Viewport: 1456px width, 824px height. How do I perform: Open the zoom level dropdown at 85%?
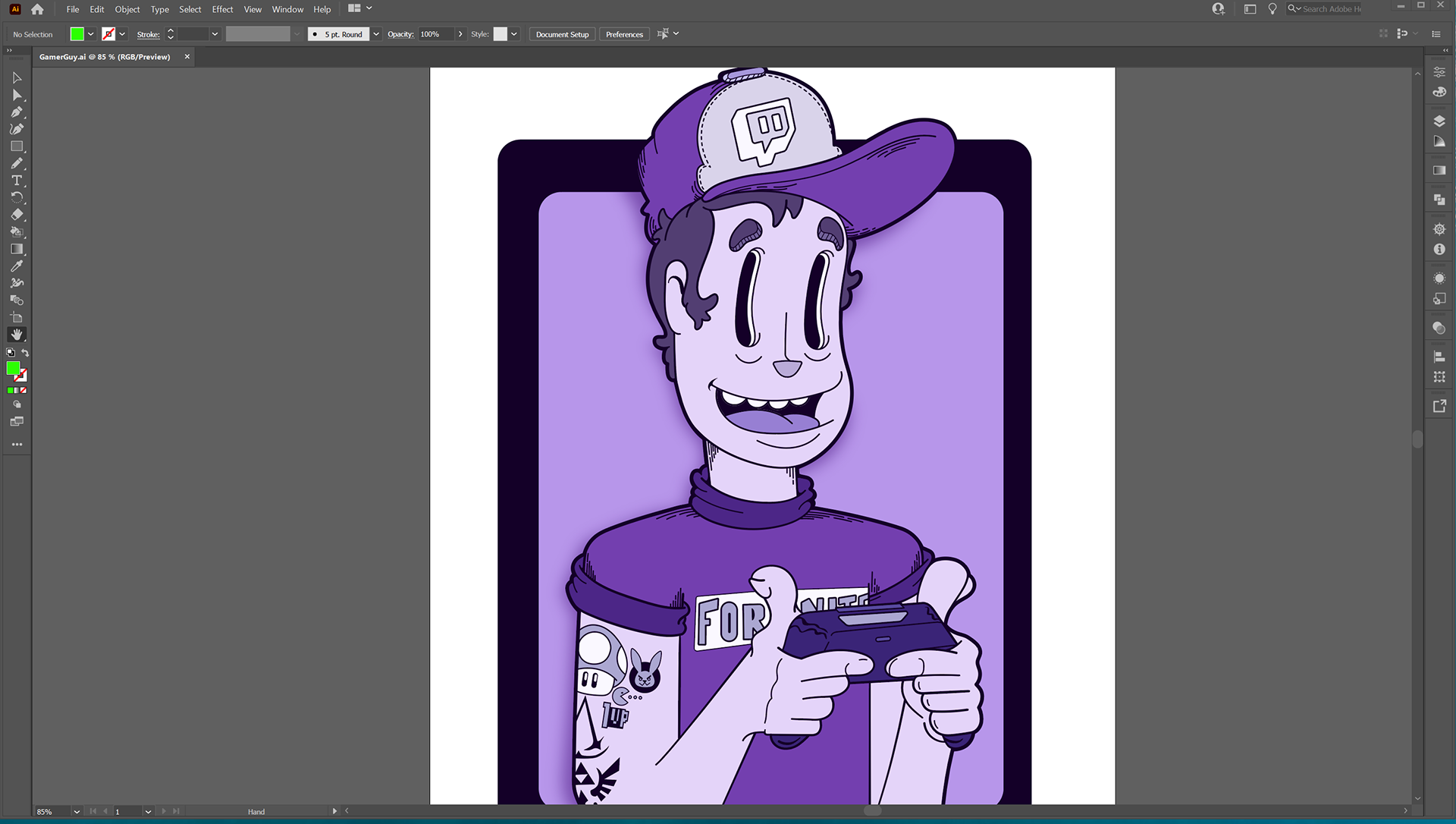77,812
